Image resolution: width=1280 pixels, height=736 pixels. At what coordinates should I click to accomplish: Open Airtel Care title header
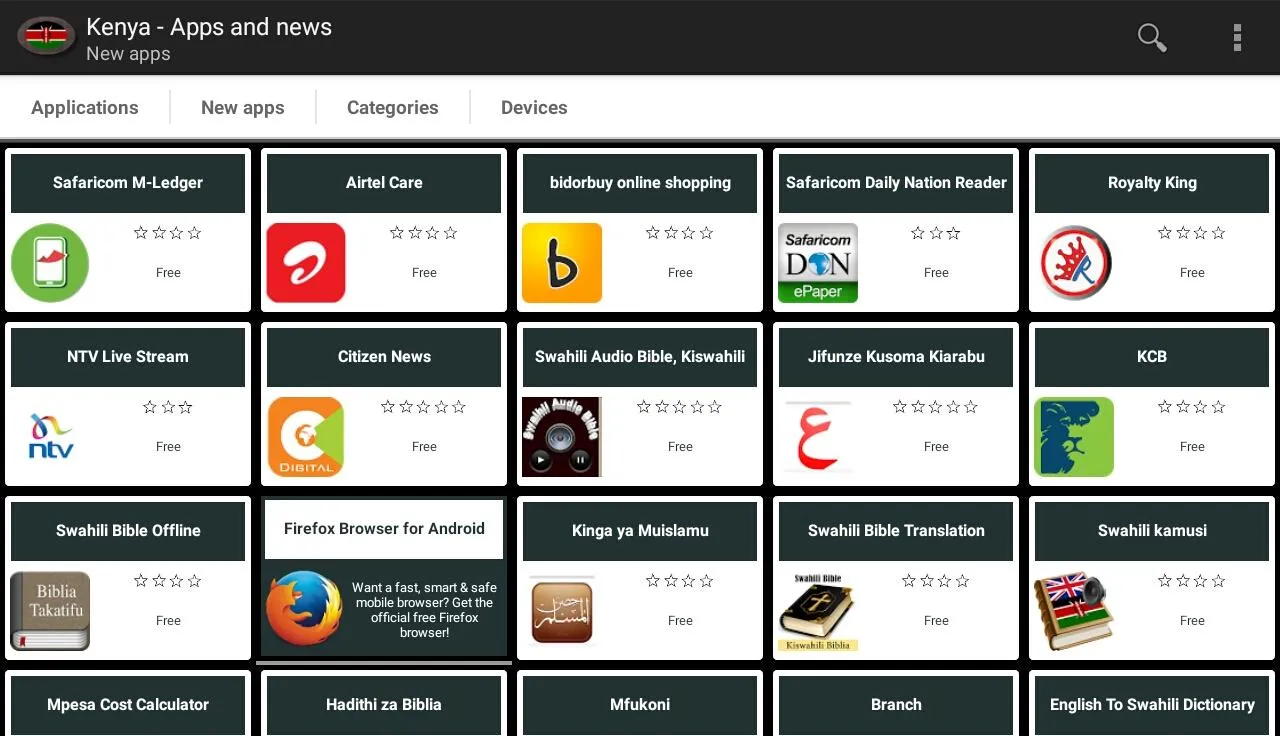(x=384, y=183)
